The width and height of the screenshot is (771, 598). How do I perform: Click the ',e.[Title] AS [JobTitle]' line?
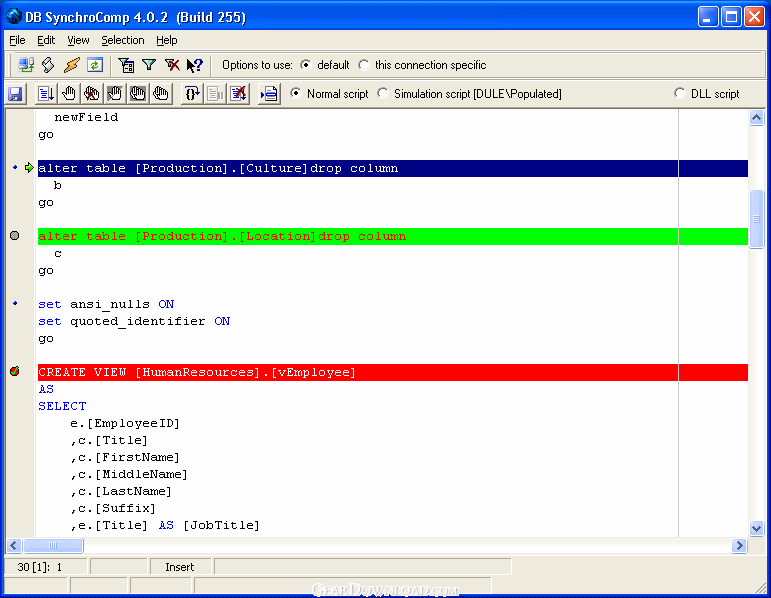click(x=165, y=526)
